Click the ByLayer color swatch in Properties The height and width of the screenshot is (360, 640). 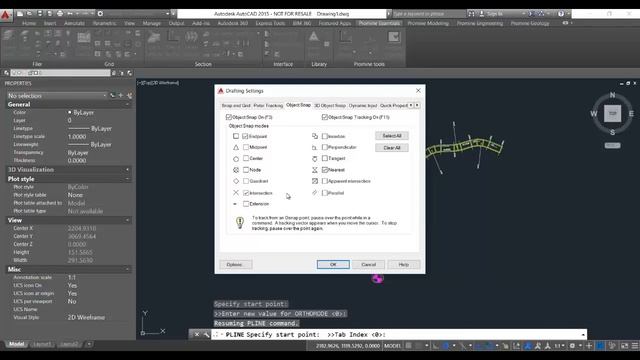click(x=70, y=112)
